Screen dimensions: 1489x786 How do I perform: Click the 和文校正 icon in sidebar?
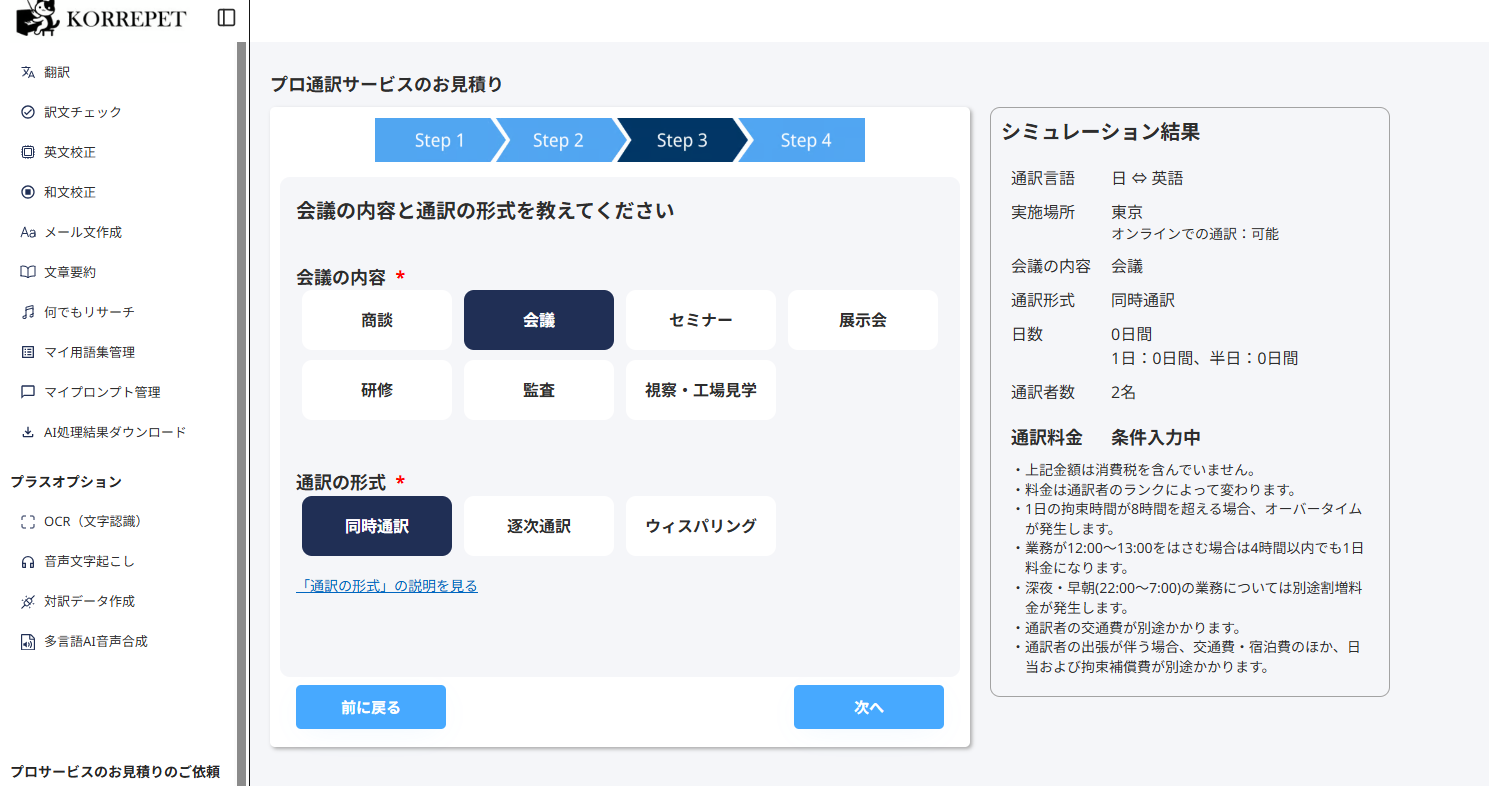coord(28,192)
